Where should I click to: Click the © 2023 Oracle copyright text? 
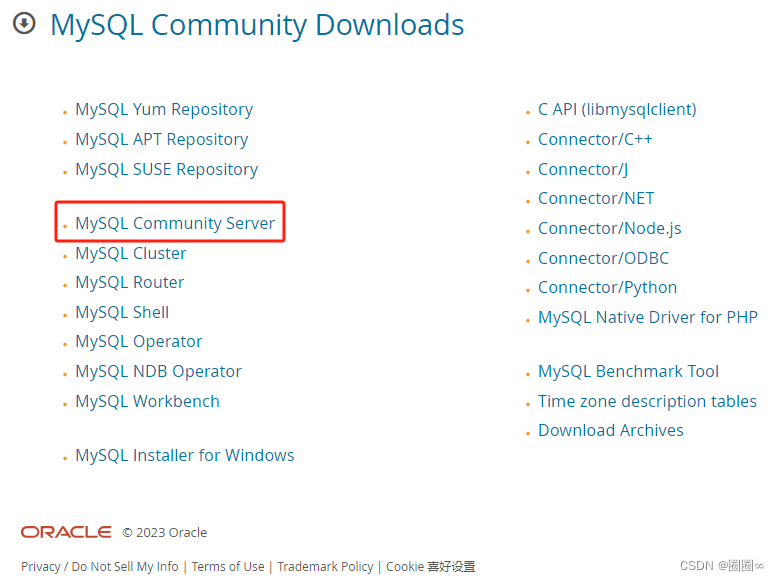[165, 533]
